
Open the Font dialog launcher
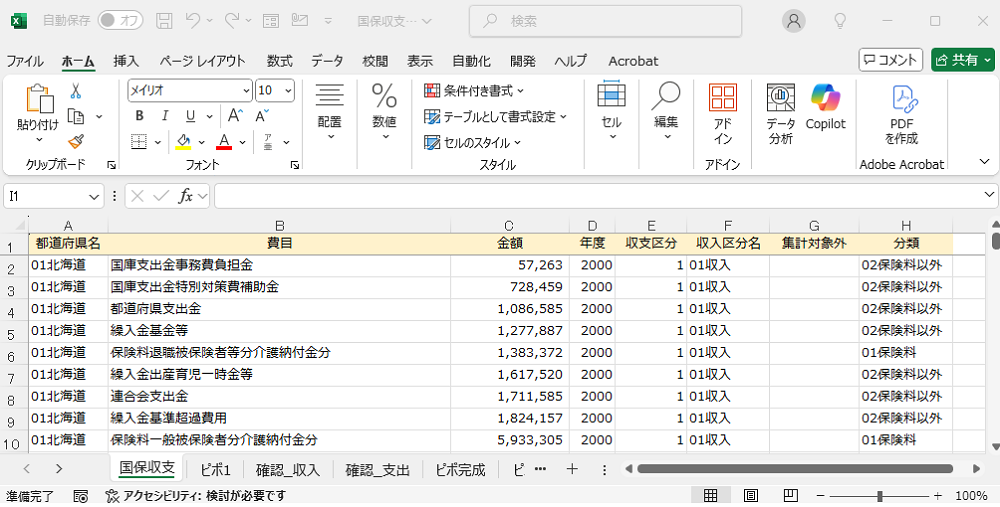295,165
